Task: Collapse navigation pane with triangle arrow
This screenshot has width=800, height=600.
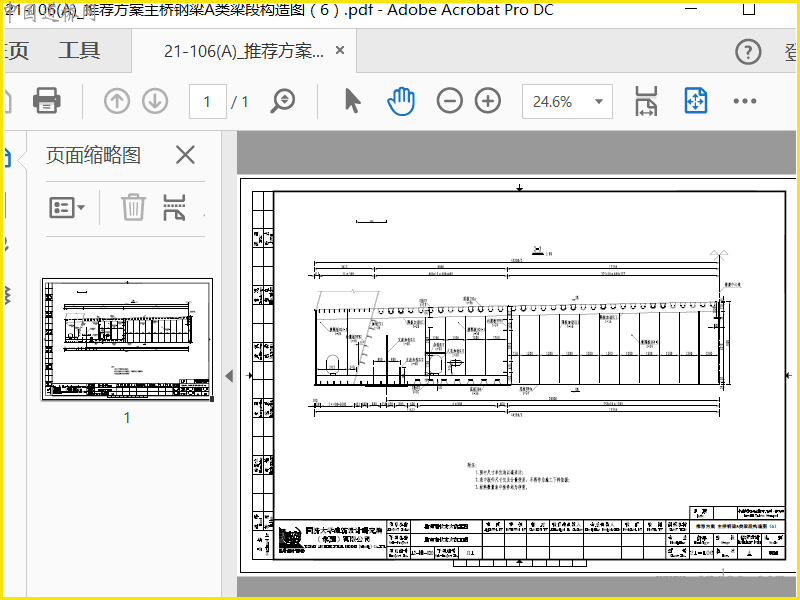Action: point(229,376)
